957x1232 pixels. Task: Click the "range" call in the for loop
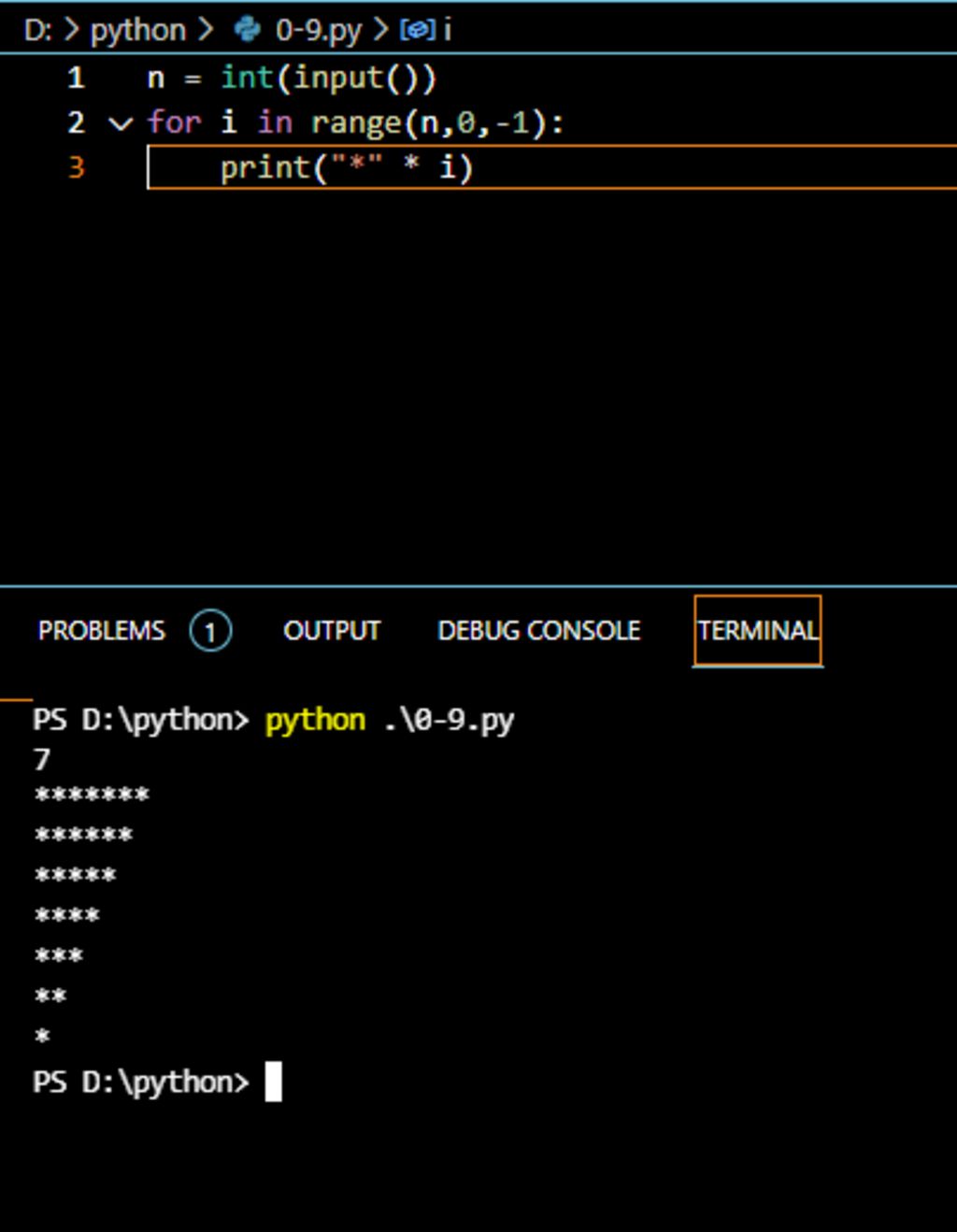pyautogui.click(x=356, y=122)
